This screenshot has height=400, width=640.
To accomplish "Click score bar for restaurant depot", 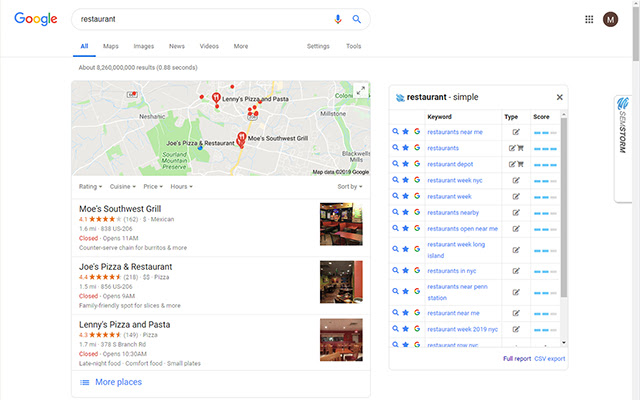I will click(x=545, y=165).
